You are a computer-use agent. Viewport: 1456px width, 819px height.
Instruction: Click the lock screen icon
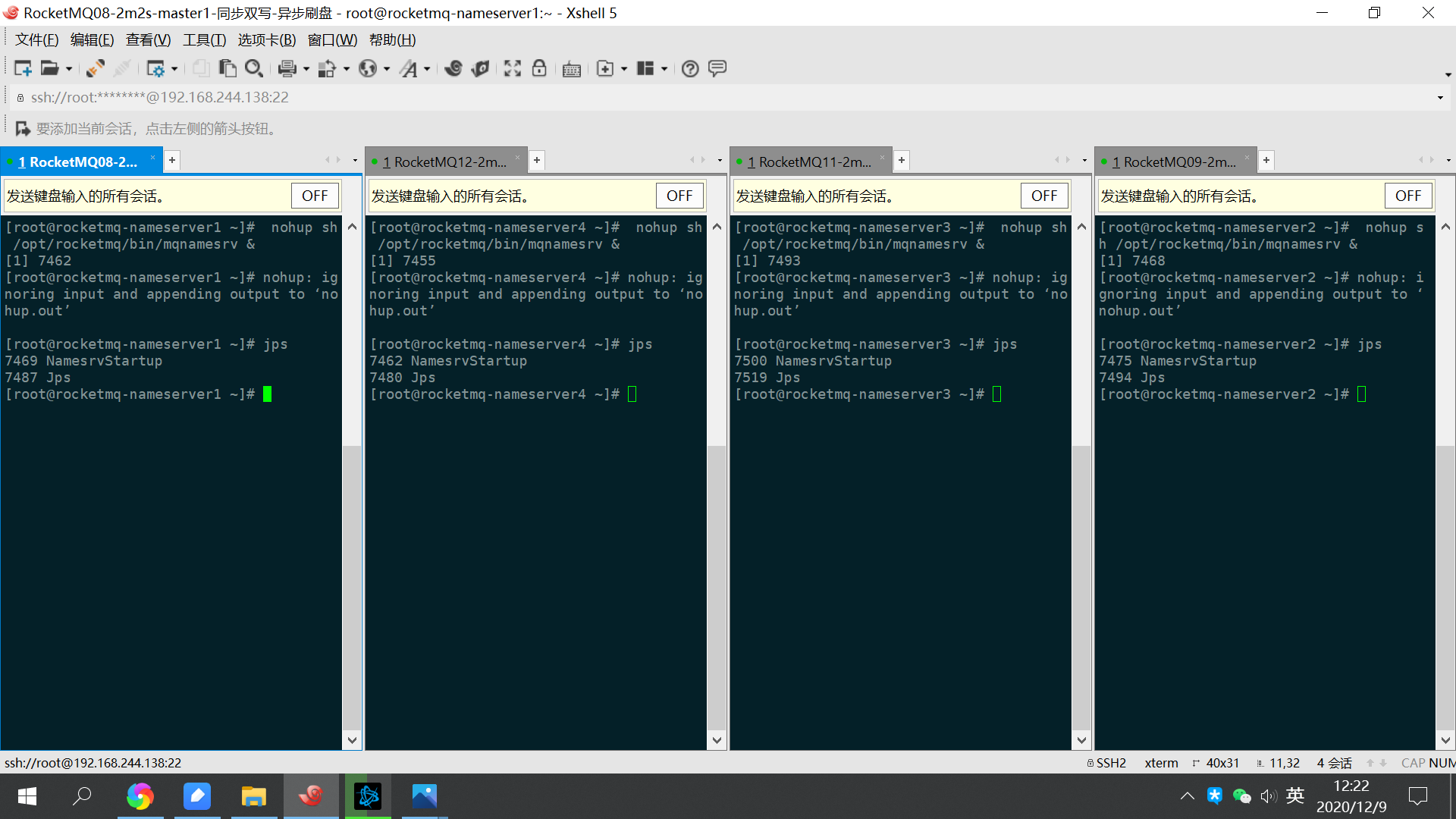coord(539,68)
